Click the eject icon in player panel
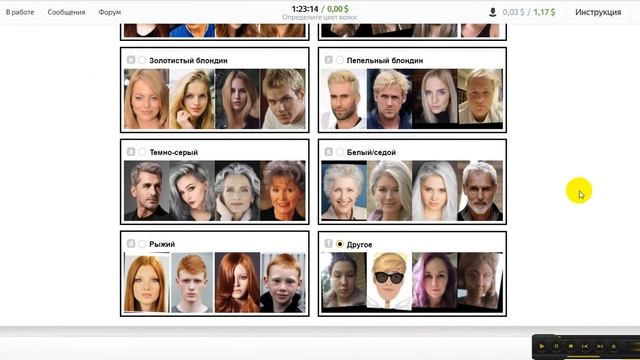Screen dimensions: 640x360 coord(613,347)
